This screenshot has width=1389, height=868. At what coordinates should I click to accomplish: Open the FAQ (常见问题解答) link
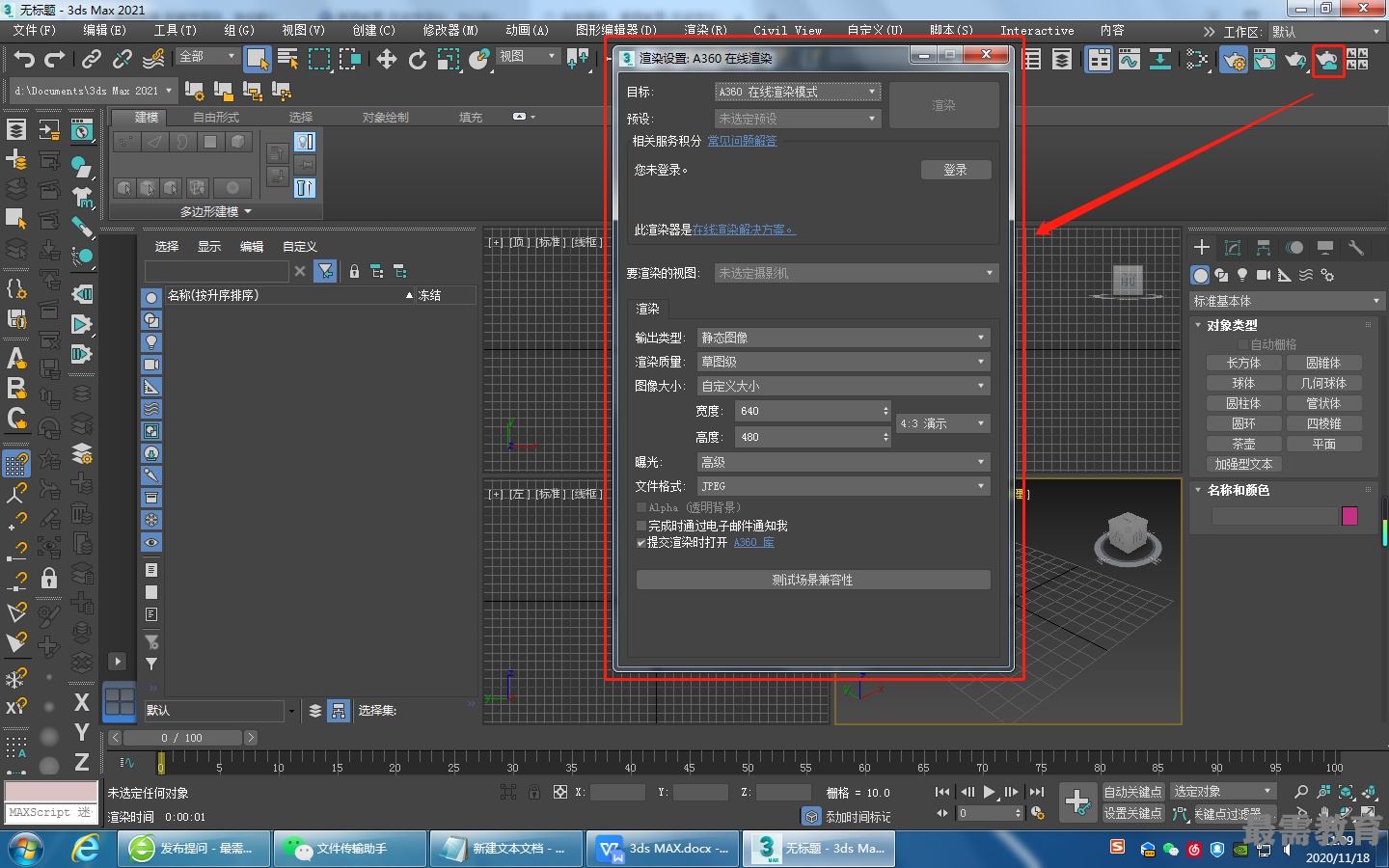[742, 141]
